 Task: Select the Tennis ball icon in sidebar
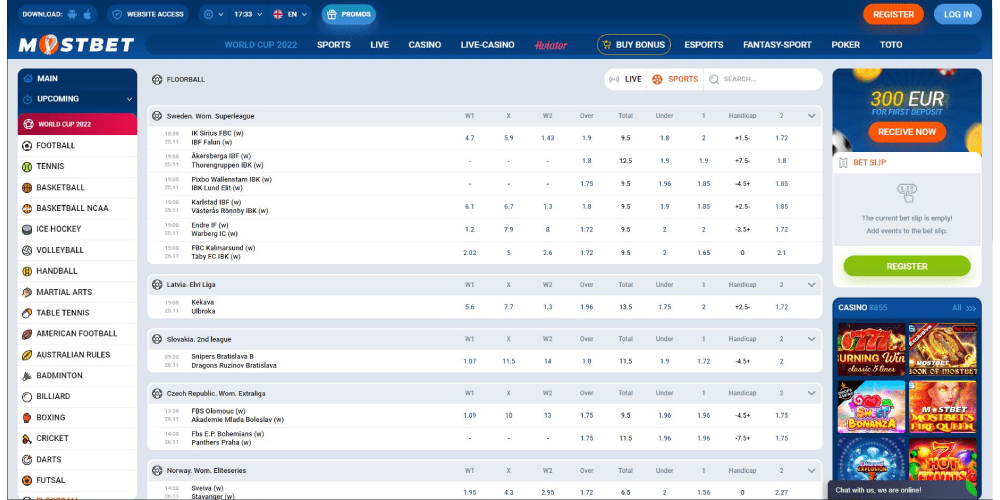[27, 166]
